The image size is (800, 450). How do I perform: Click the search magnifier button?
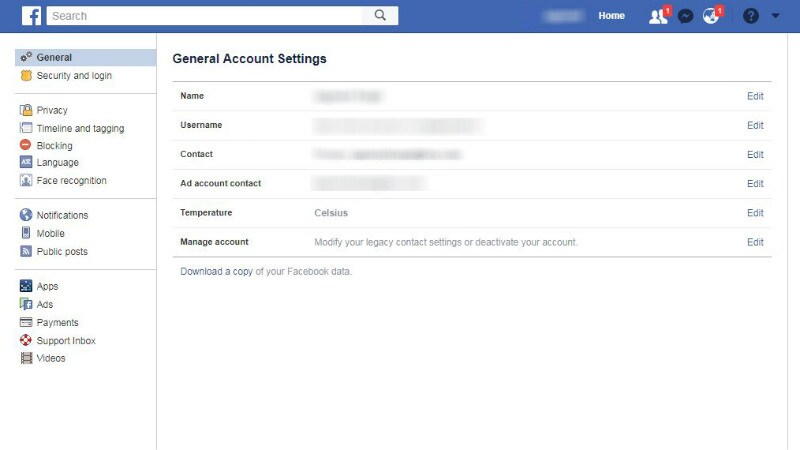tap(380, 16)
